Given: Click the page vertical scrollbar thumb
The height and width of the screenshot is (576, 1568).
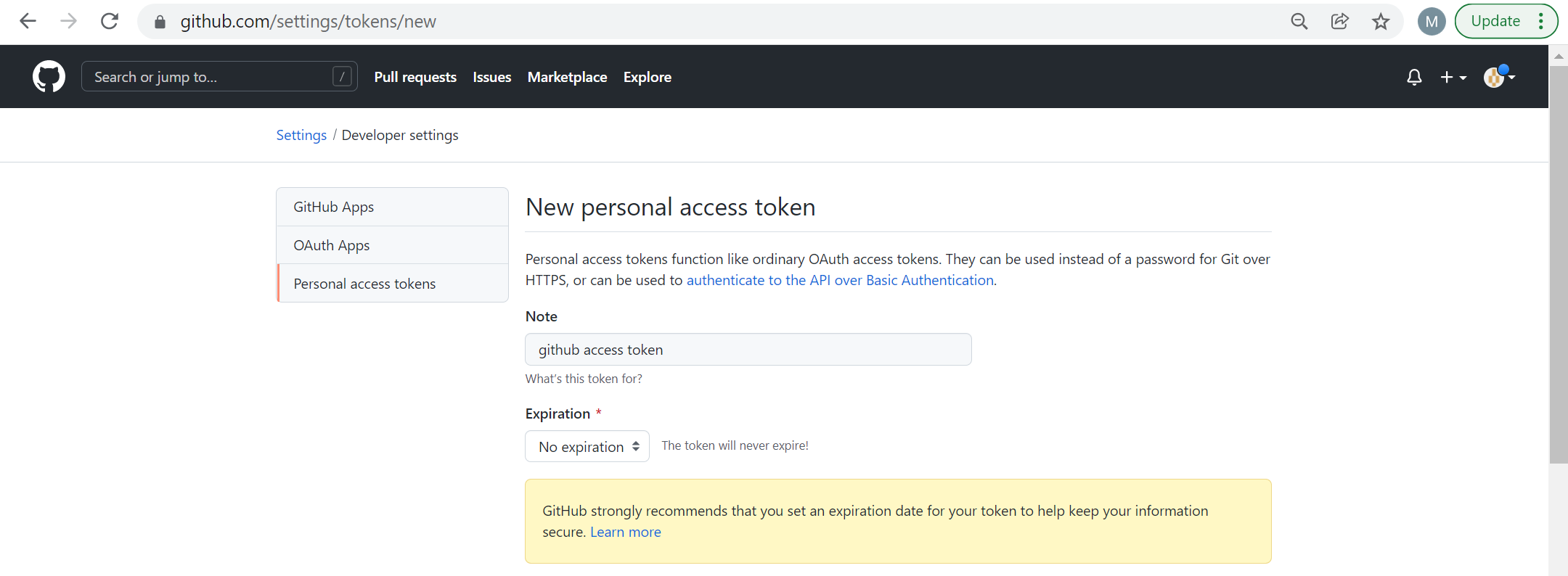Looking at the screenshot, I should tap(1559, 265).
